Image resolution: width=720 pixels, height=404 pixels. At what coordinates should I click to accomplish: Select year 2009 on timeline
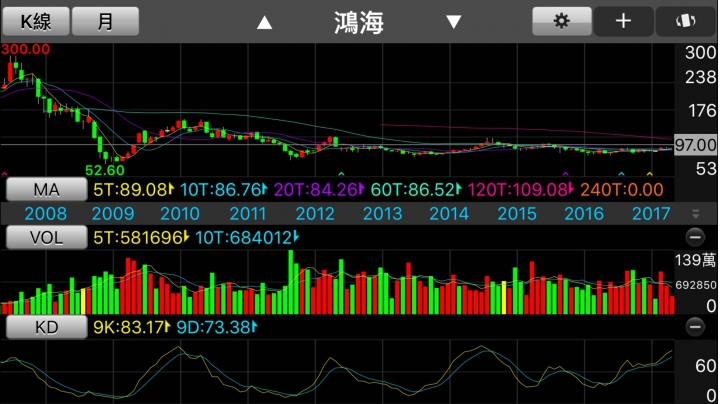click(113, 214)
